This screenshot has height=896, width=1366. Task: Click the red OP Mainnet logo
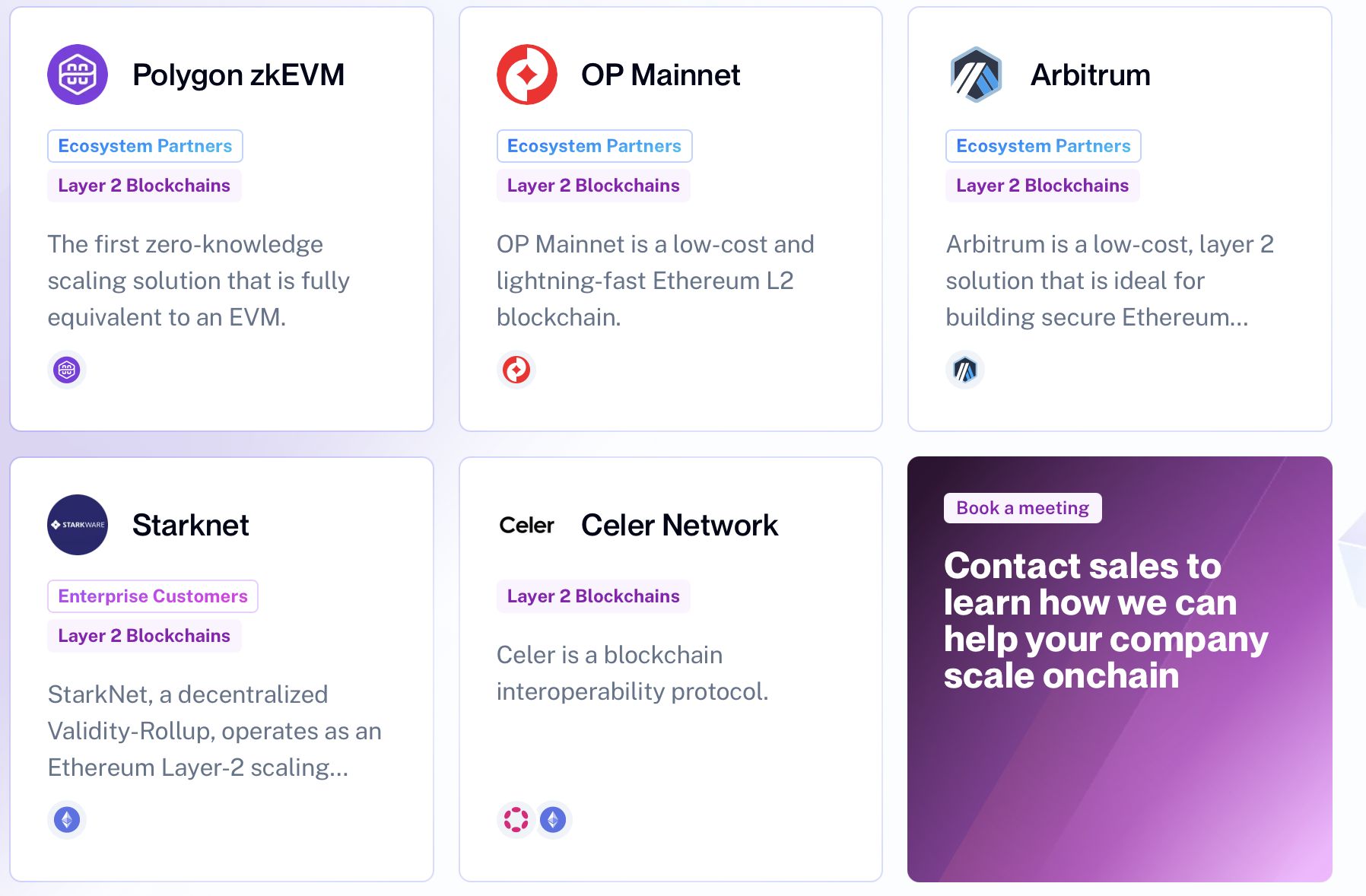526,75
